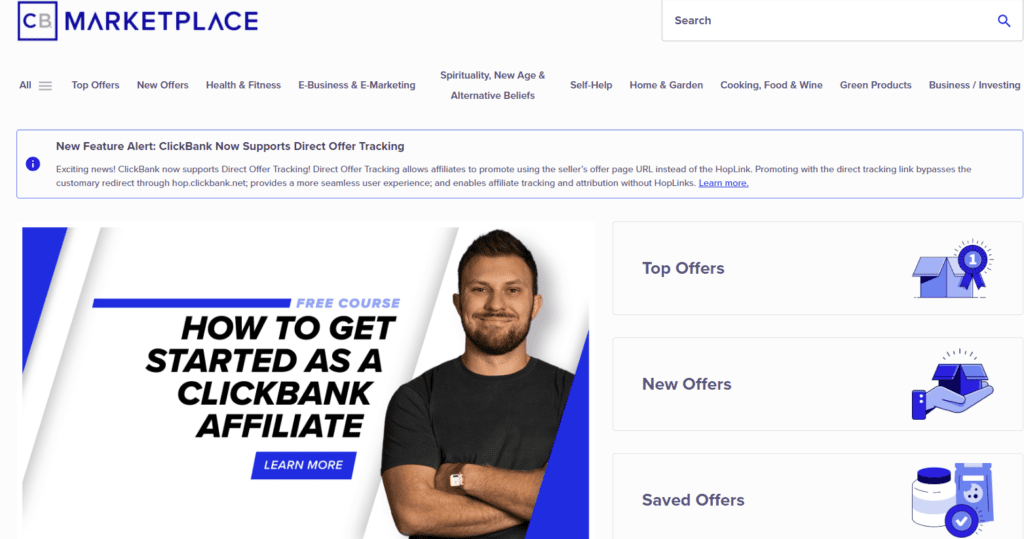Click the CB Marketplace logo
This screenshot has width=1024, height=539.
click(x=138, y=21)
